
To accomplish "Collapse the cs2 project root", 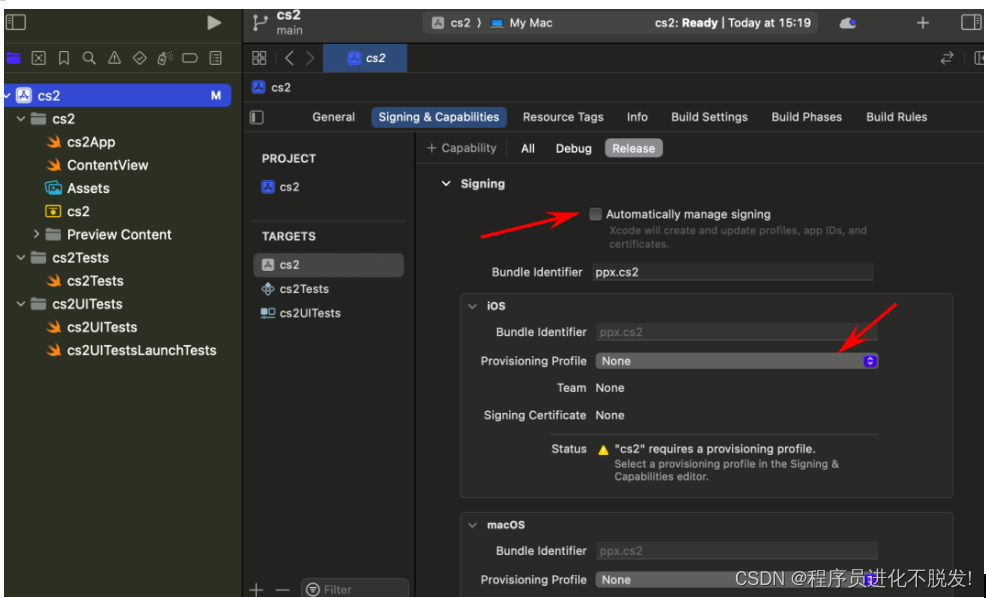I will [x=8, y=96].
